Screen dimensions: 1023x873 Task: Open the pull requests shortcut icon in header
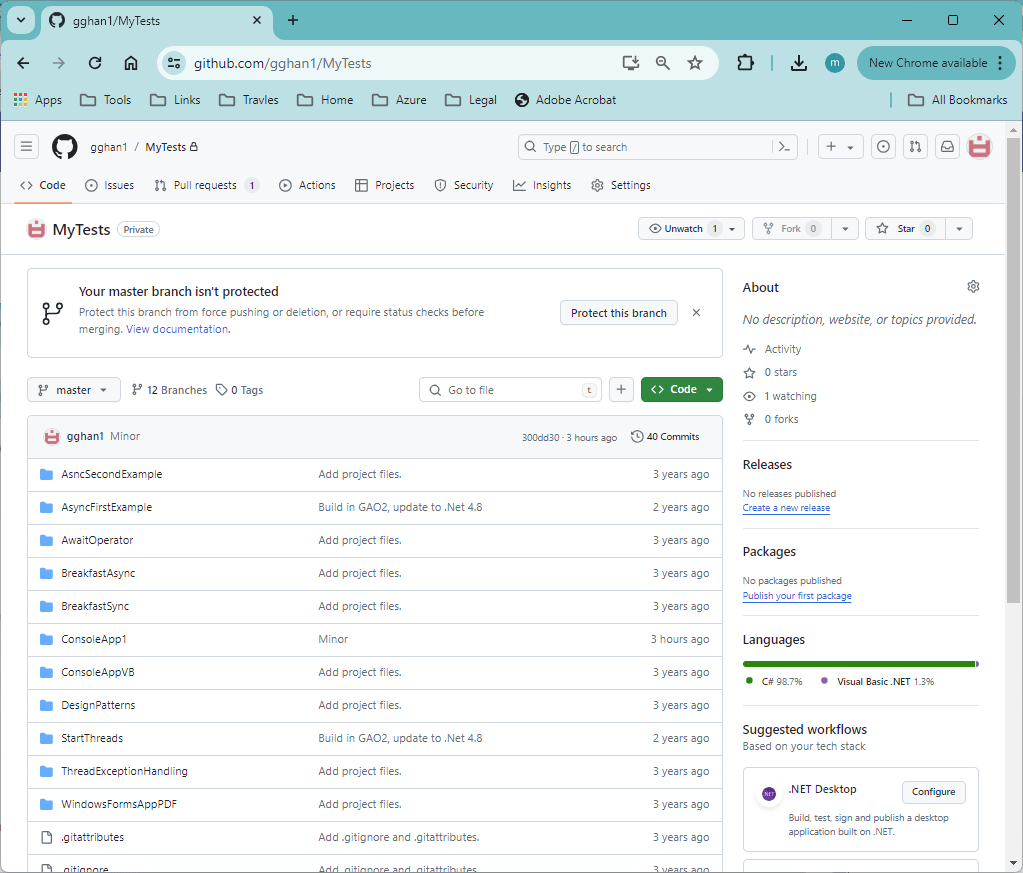pos(915,147)
